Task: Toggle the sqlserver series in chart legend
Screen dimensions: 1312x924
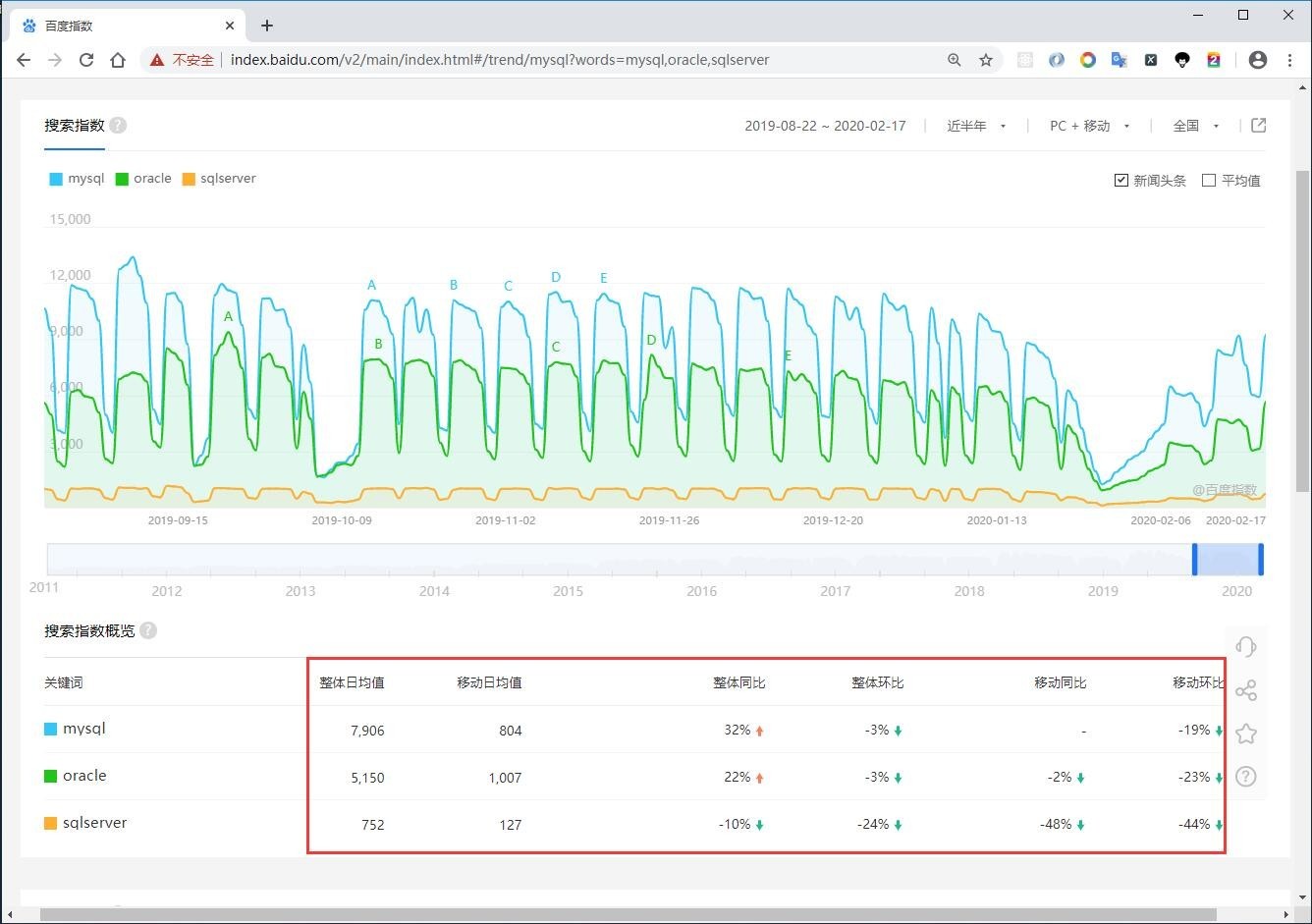Action: click(219, 179)
